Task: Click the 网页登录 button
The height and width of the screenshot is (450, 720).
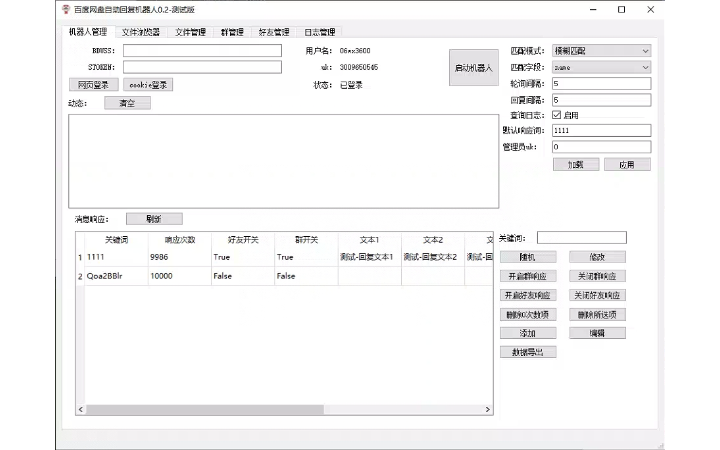Action: (x=94, y=85)
